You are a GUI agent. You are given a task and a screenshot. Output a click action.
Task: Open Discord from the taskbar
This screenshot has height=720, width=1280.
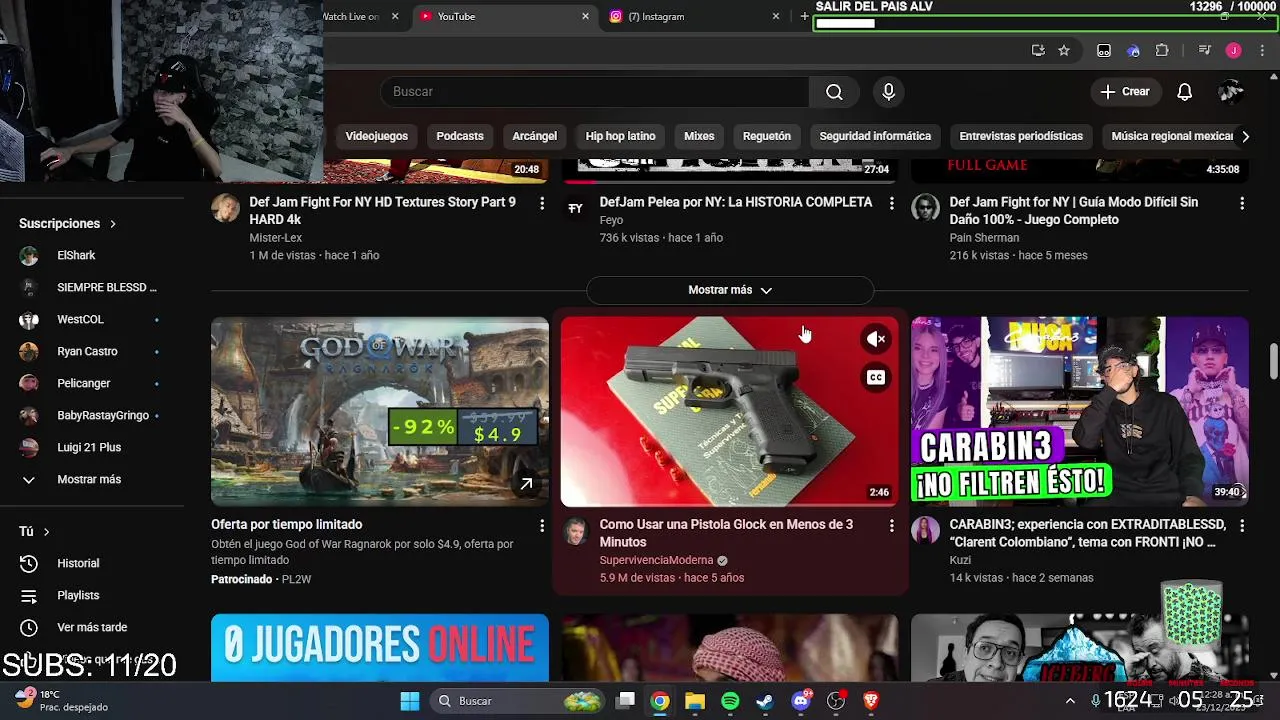coord(801,701)
